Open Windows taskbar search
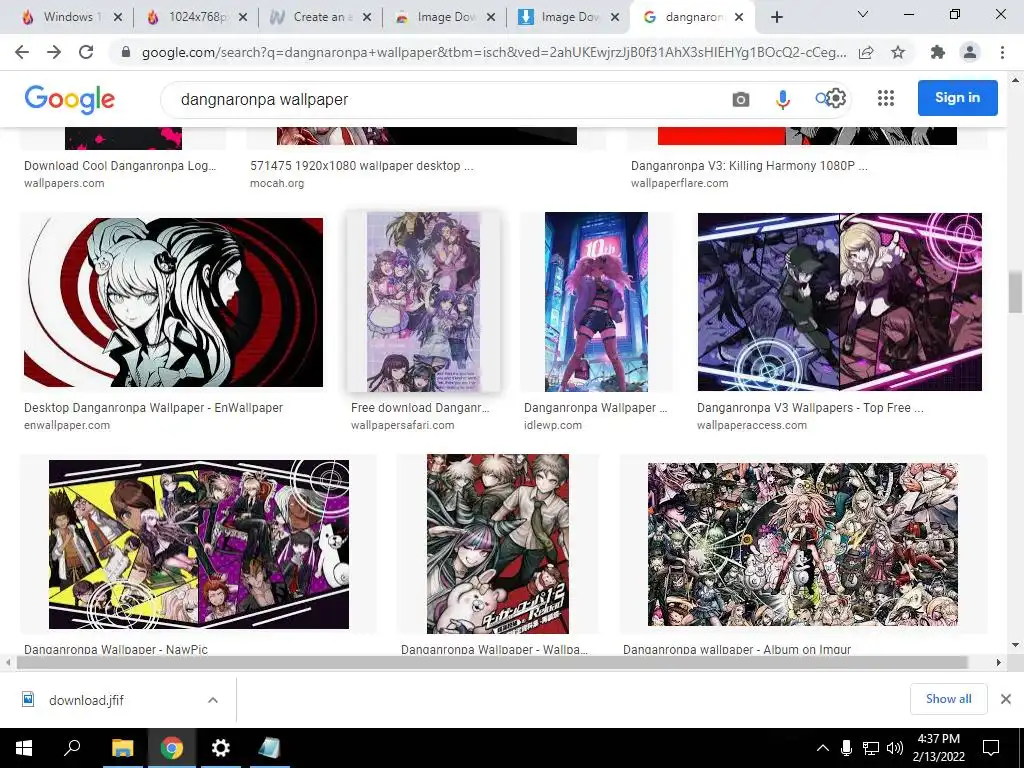Screen dimensions: 1024x768 pos(72,748)
